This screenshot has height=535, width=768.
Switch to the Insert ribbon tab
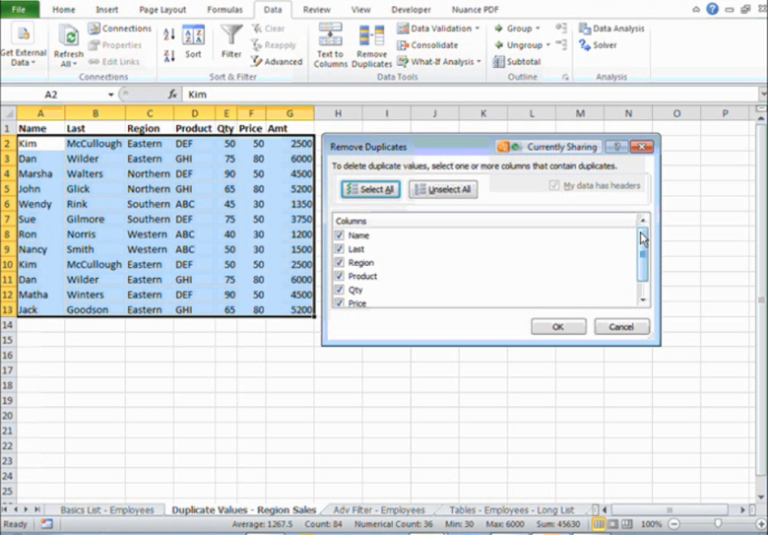[x=107, y=9]
